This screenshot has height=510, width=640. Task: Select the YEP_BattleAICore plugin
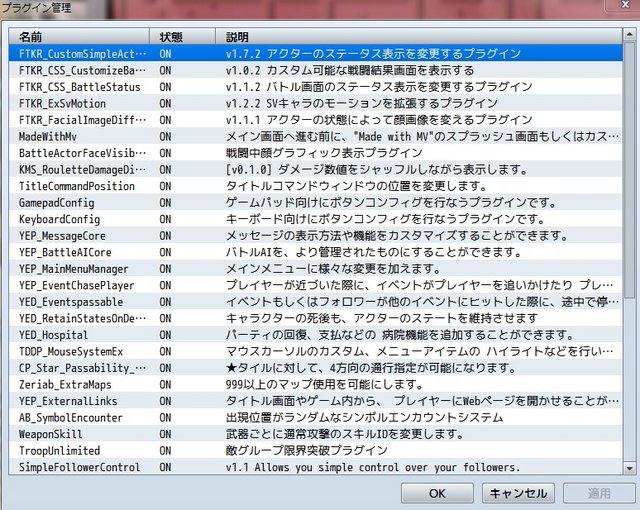pyautogui.click(x=316, y=252)
